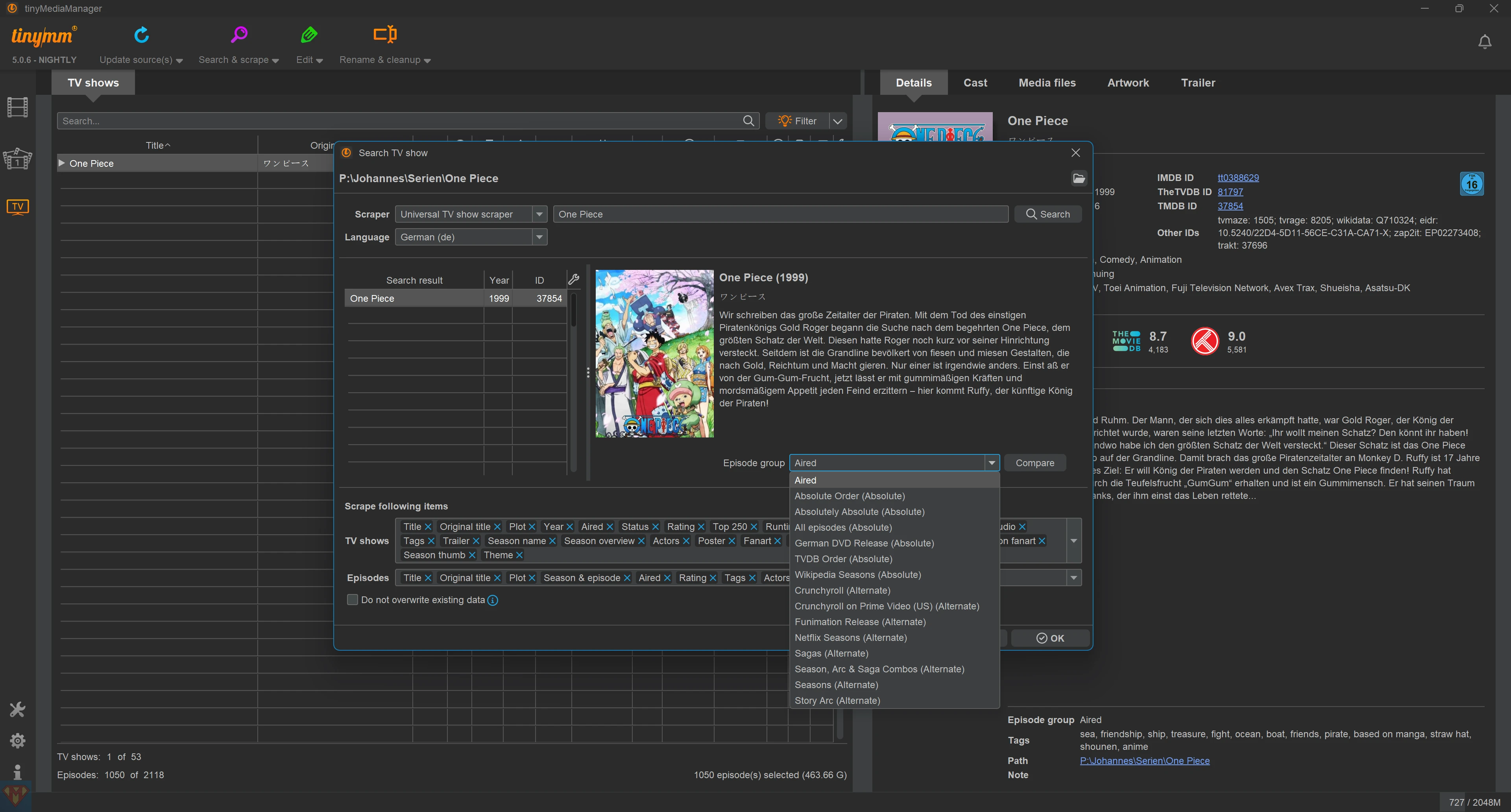Remove the Trailer tag from TV shows

pyautogui.click(x=476, y=541)
